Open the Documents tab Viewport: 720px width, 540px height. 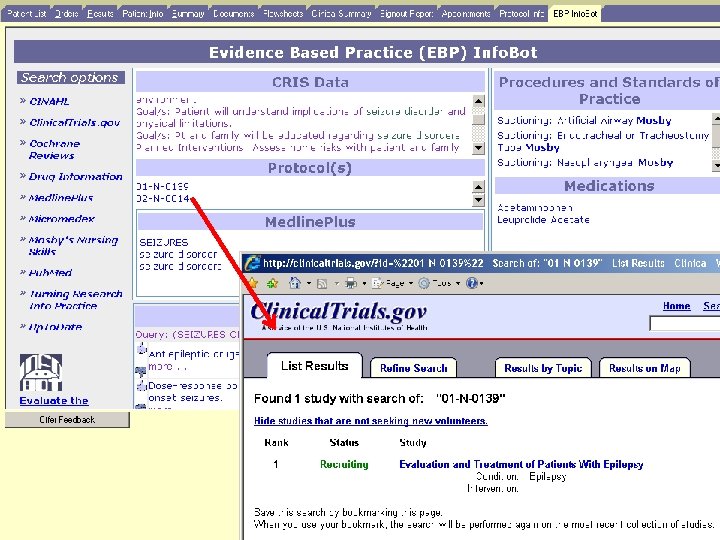click(233, 14)
